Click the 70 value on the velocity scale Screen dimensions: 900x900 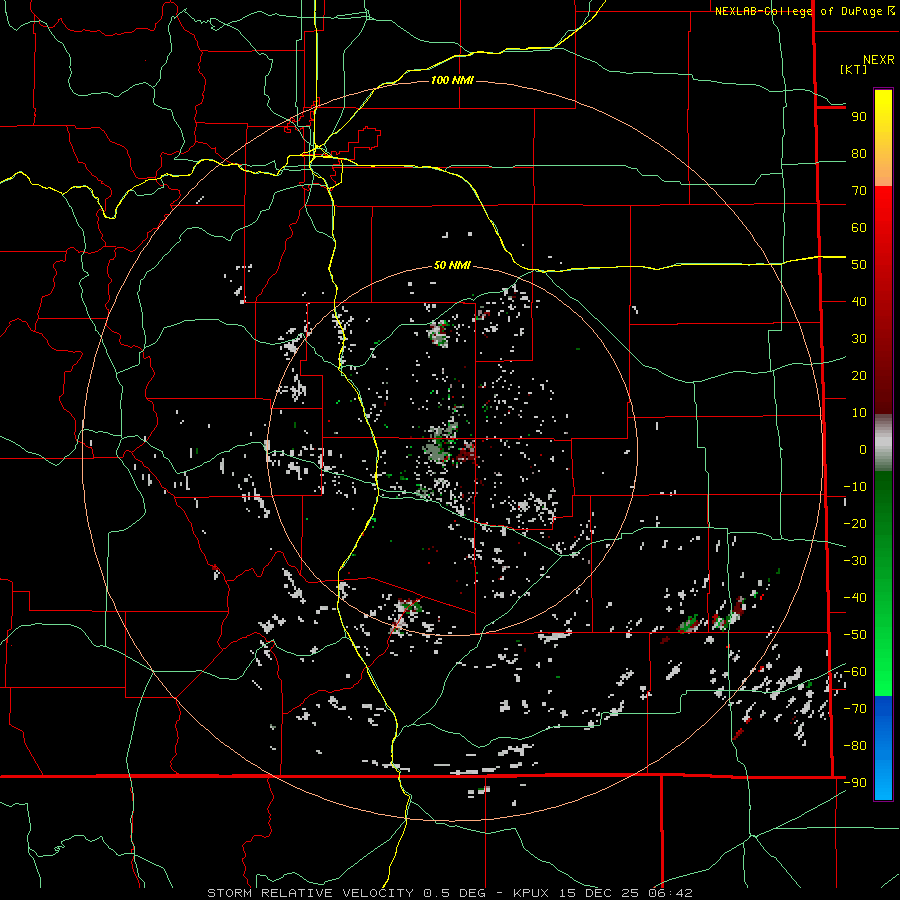pos(859,191)
